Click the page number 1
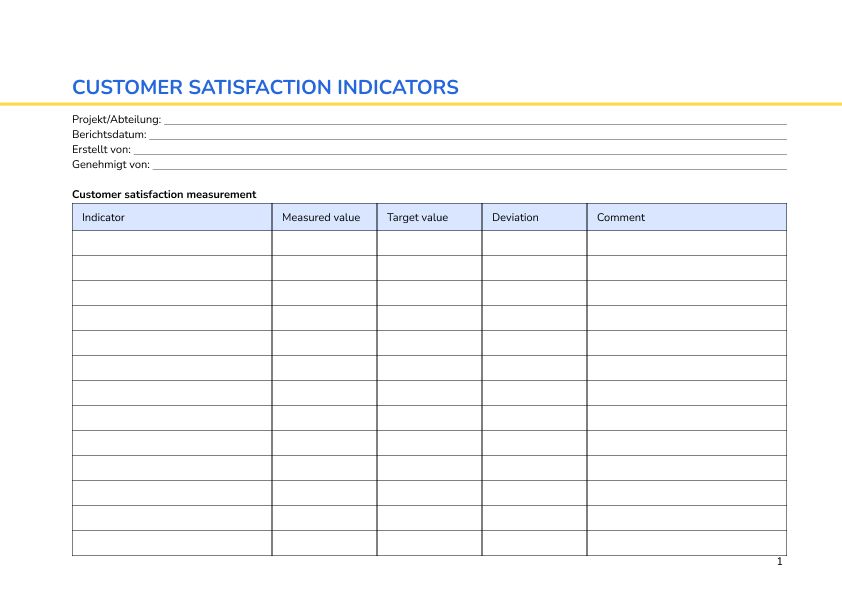 (x=778, y=562)
